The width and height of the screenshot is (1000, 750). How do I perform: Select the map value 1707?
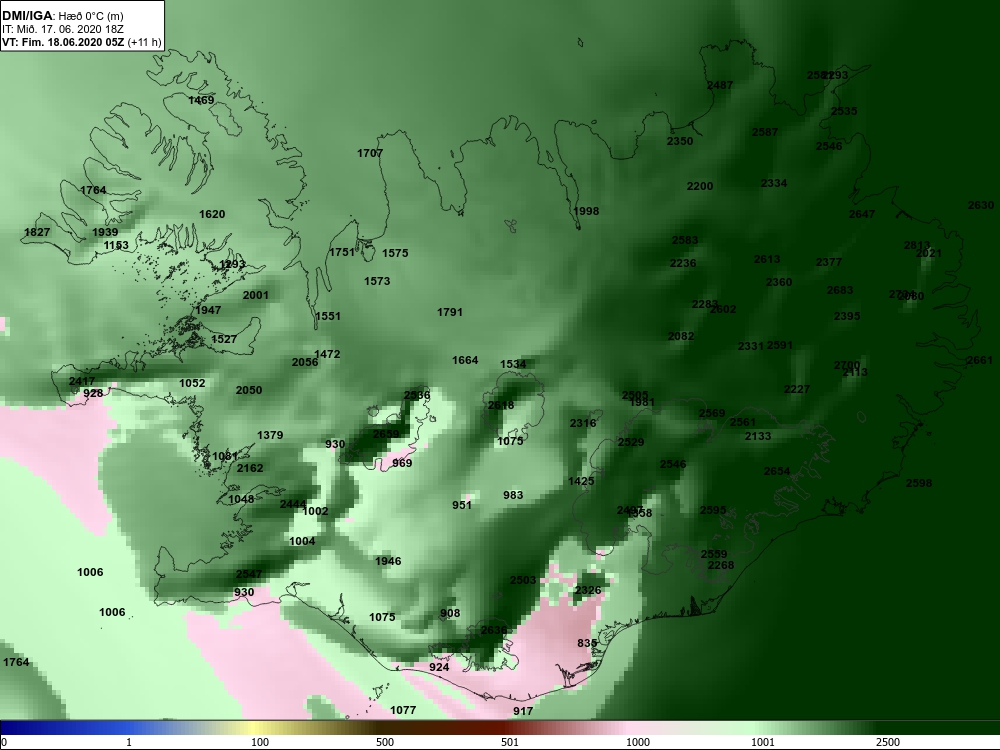[x=370, y=153]
